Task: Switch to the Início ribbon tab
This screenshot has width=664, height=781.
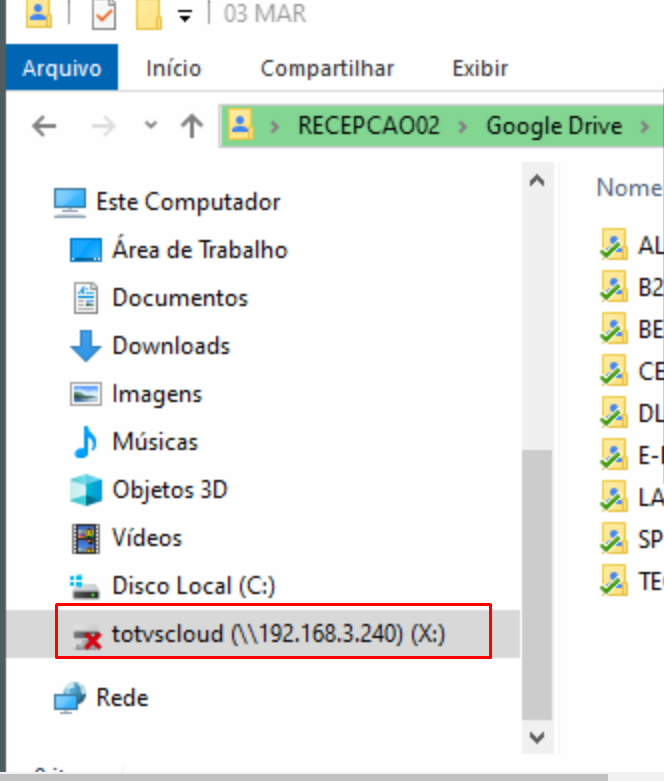Action: (173, 68)
